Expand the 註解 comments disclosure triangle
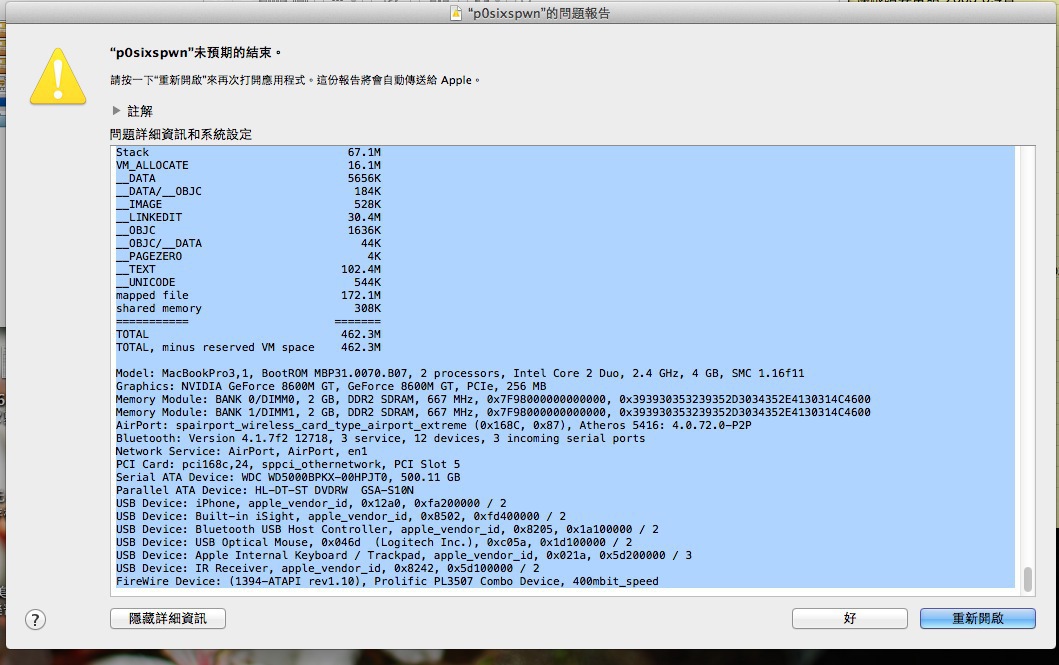Screen dimensions: 1059x665 click(x=116, y=110)
